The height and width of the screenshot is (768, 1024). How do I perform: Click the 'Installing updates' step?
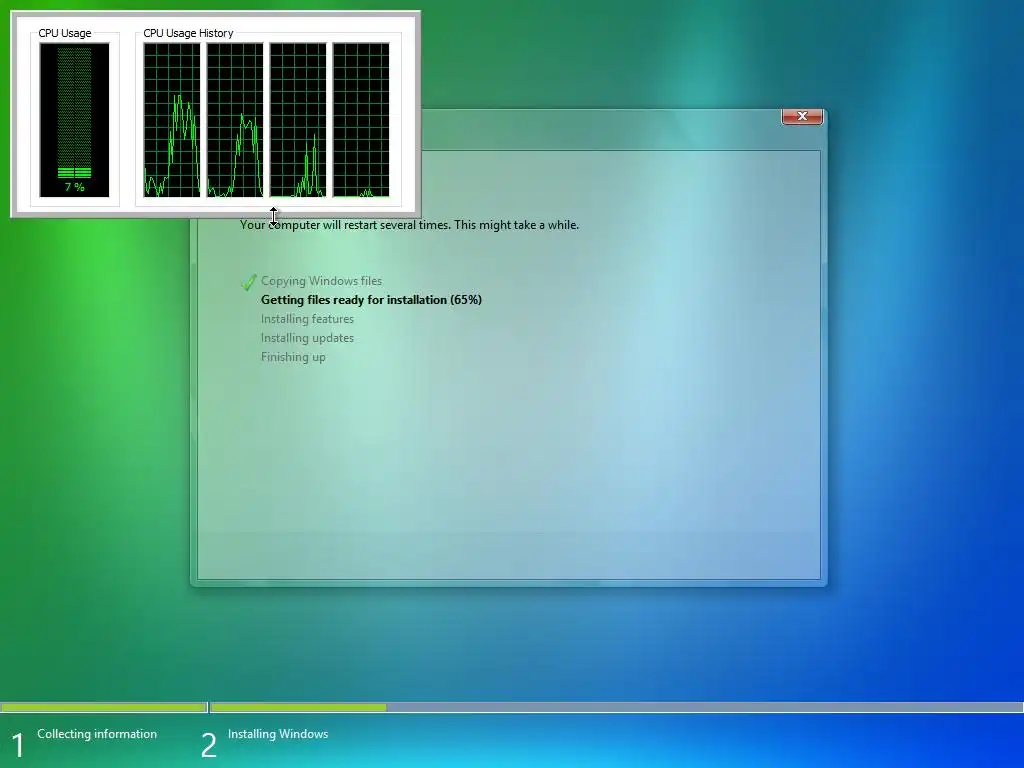[307, 338]
